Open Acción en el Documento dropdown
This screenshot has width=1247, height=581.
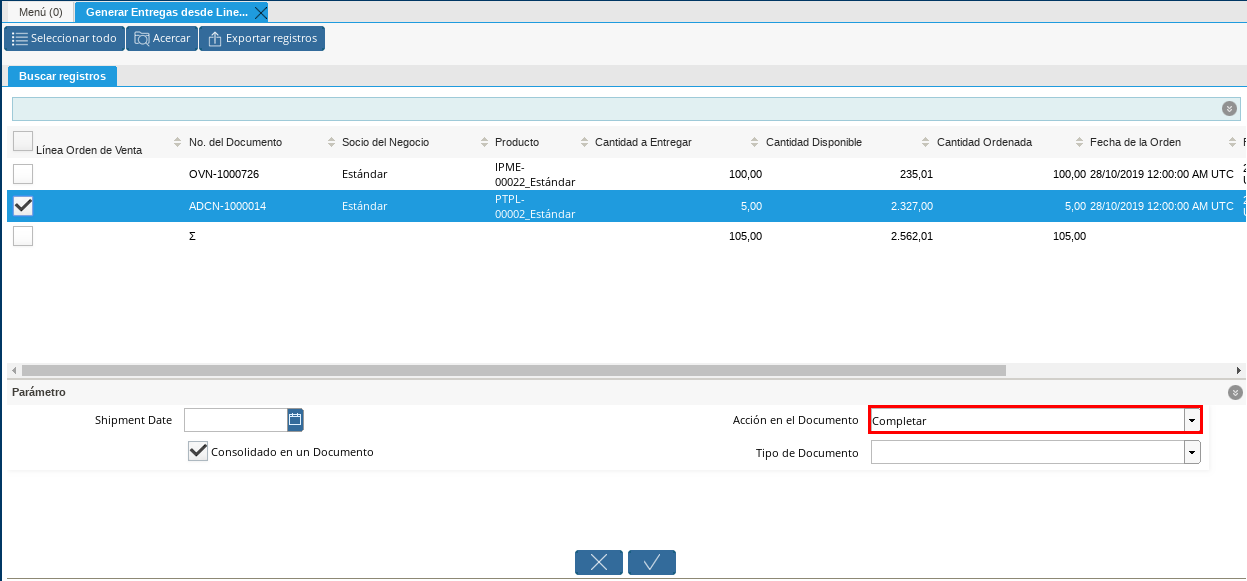click(1191, 421)
